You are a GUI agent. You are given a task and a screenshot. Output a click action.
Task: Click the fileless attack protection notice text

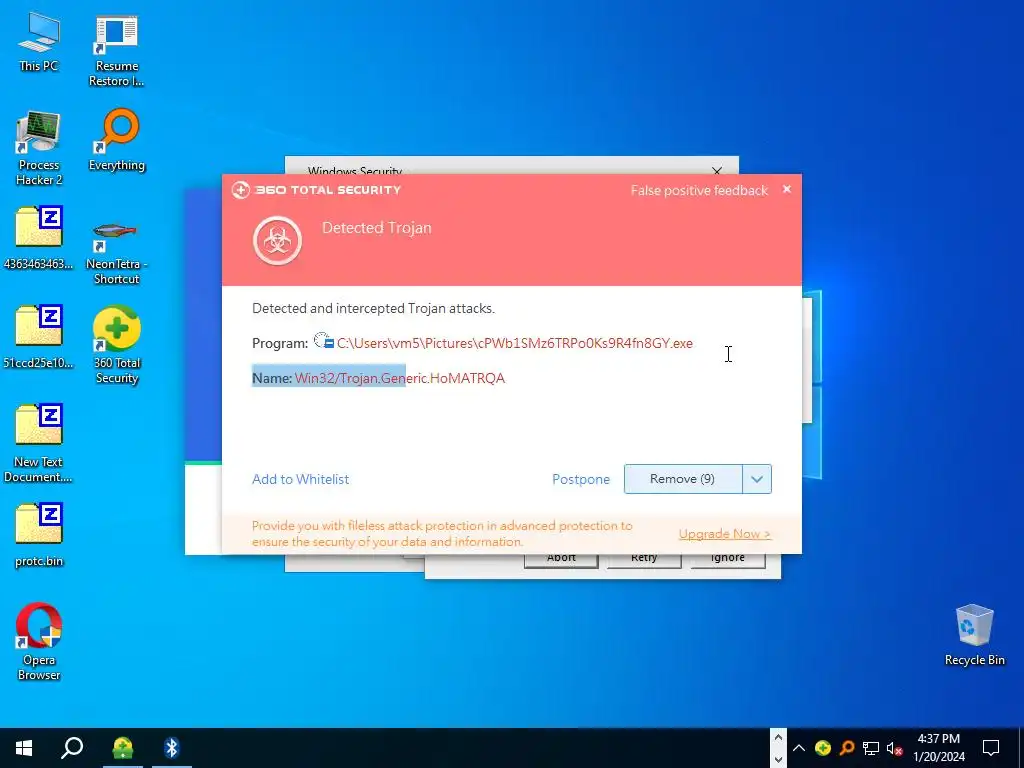coord(442,534)
